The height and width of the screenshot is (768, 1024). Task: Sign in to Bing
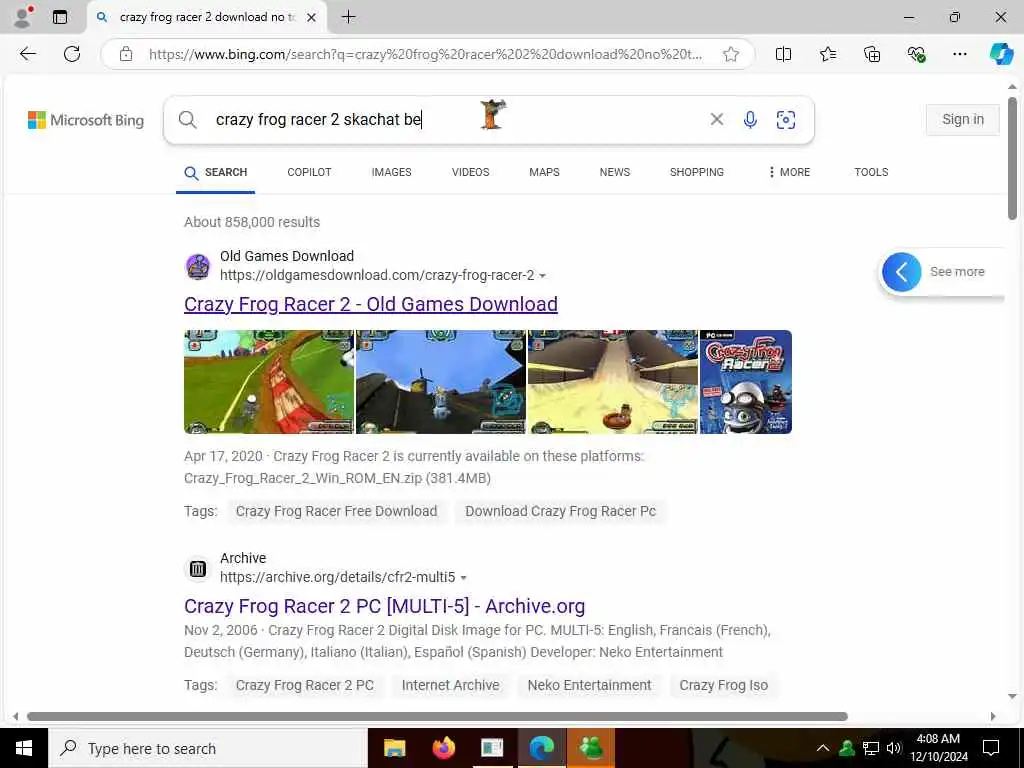click(963, 120)
